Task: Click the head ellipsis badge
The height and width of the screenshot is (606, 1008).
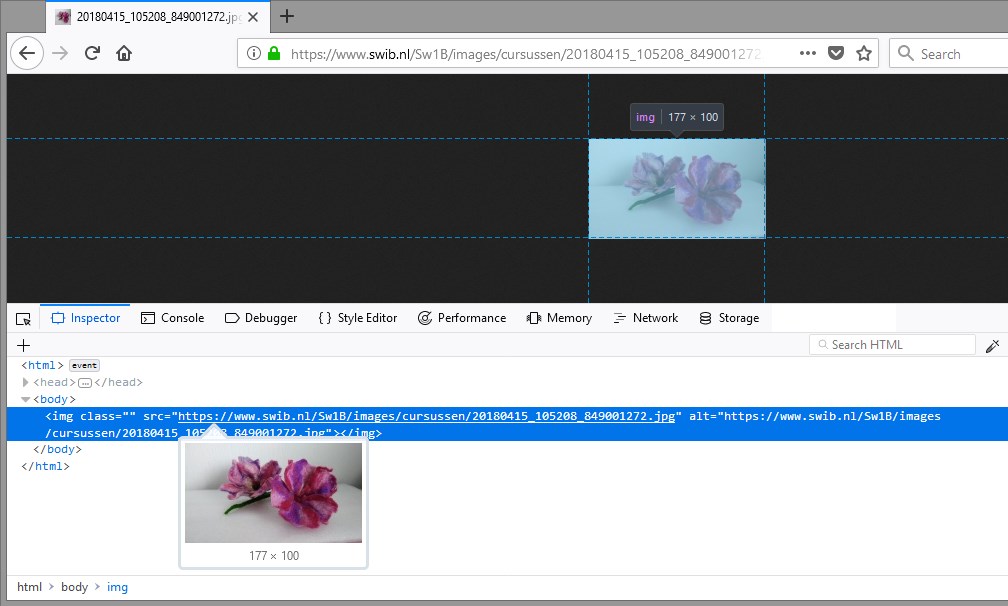Action: pos(85,383)
